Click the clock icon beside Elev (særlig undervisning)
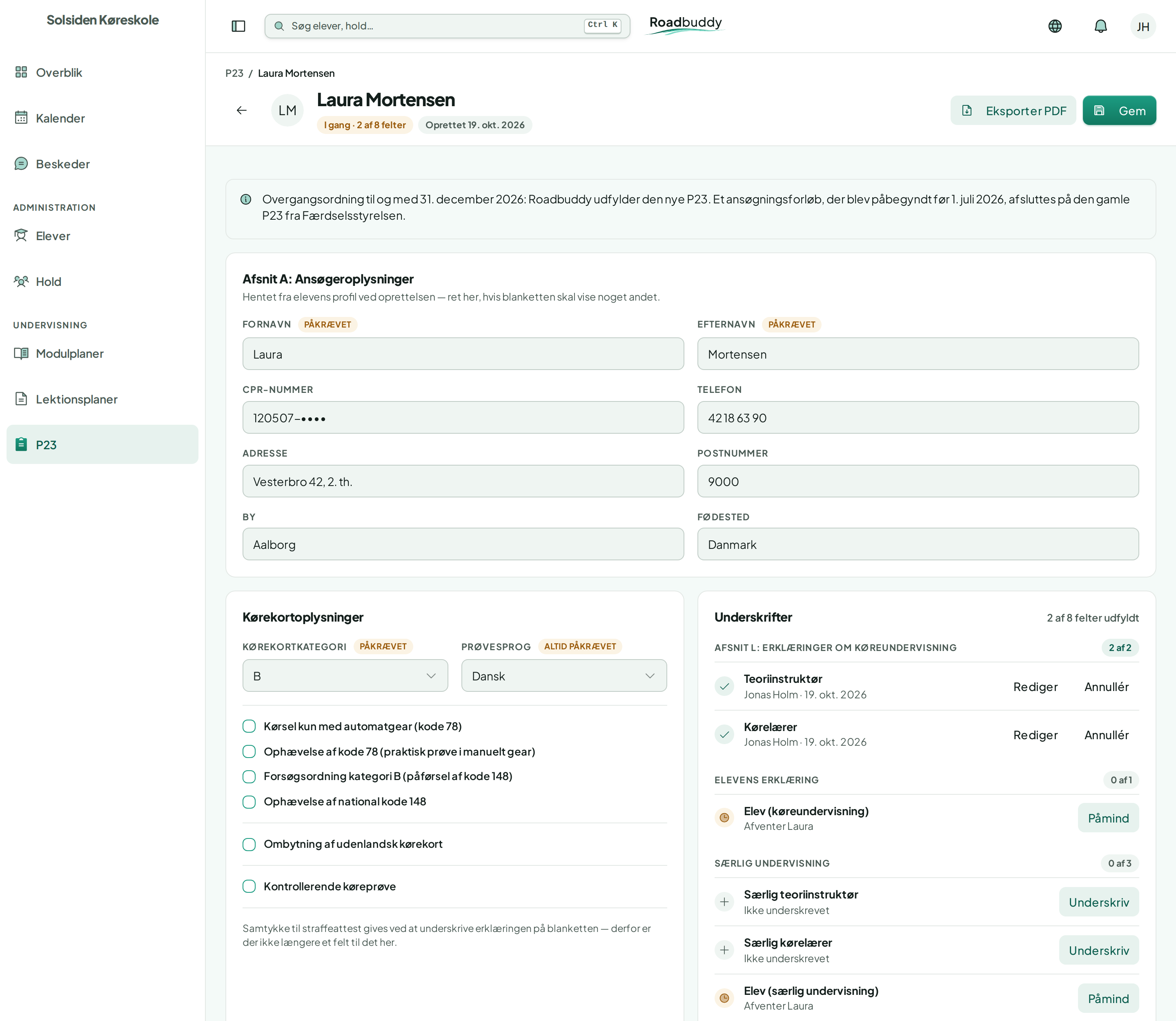This screenshot has height=1021, width=1176. (724, 998)
